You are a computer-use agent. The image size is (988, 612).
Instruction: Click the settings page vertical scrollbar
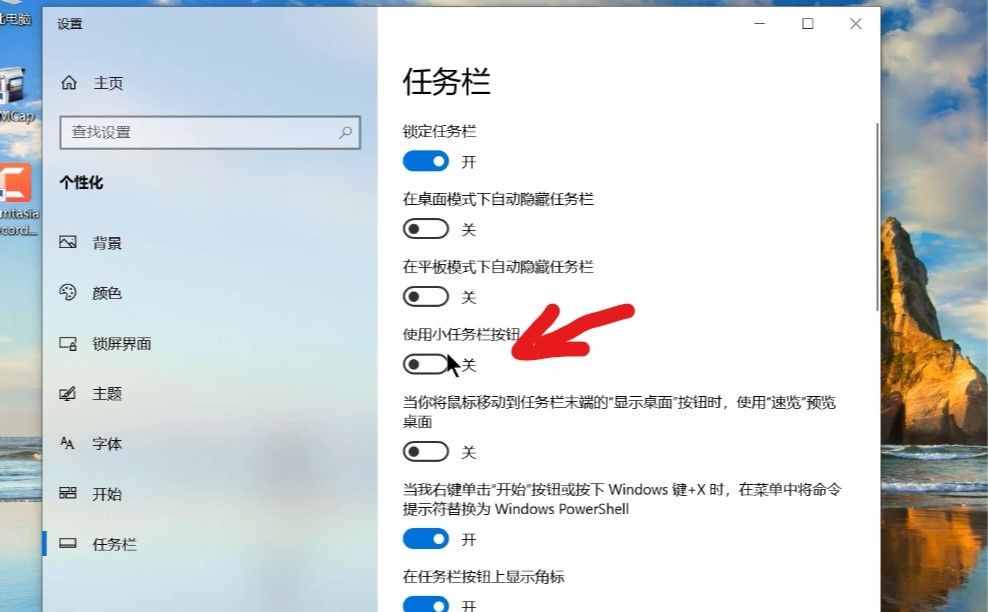pyautogui.click(x=877, y=216)
